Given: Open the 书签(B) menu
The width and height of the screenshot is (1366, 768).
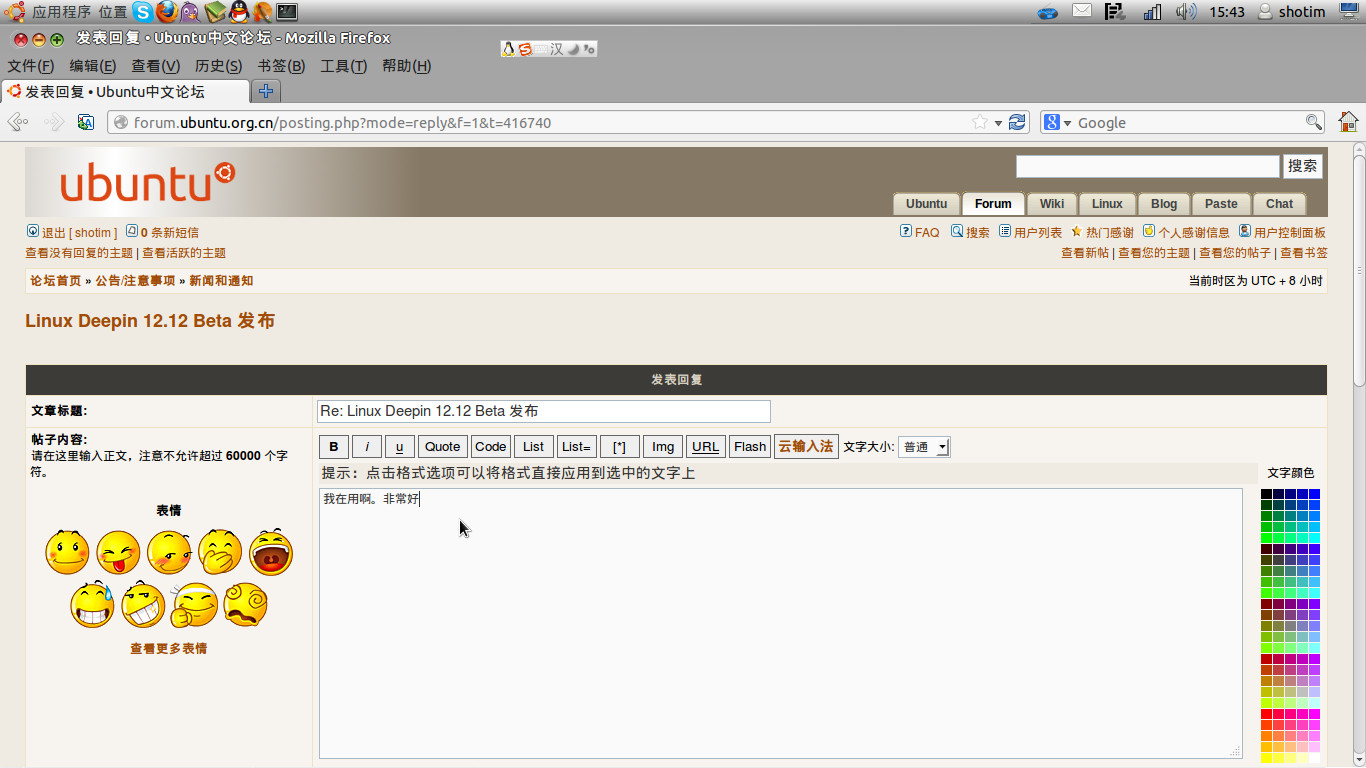Looking at the screenshot, I should pos(281,66).
